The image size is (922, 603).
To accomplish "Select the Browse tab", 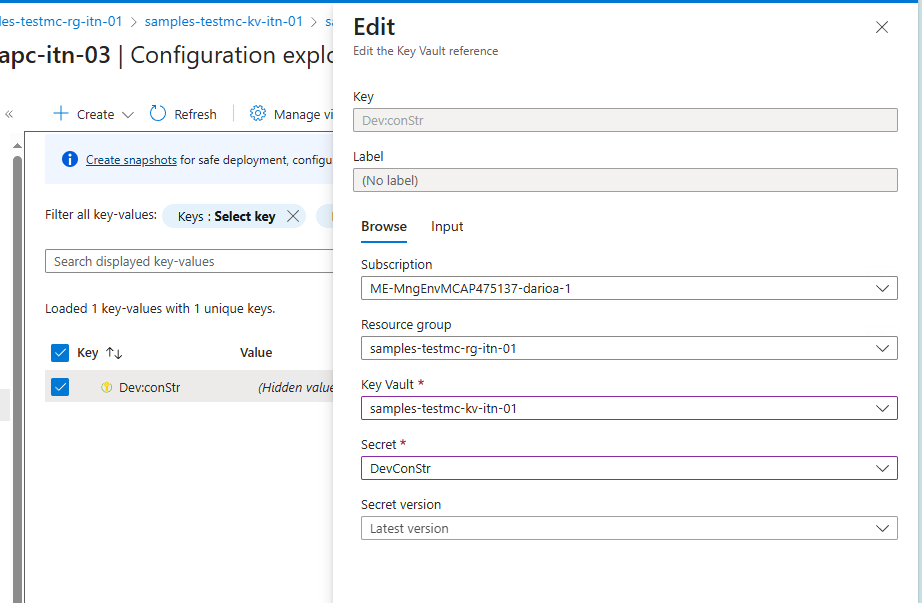I will click(384, 227).
